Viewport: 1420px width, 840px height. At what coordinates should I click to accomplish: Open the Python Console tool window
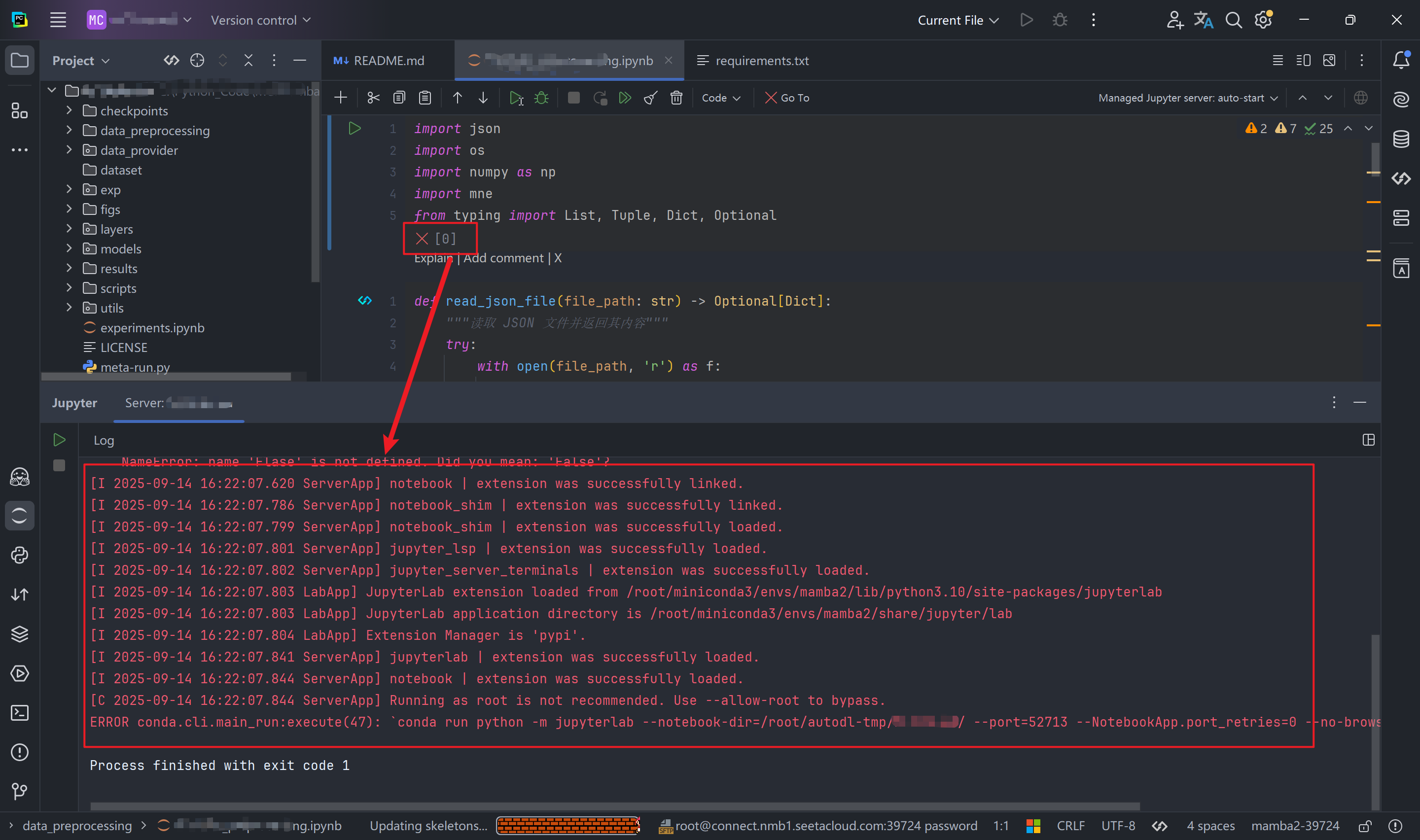(x=20, y=555)
